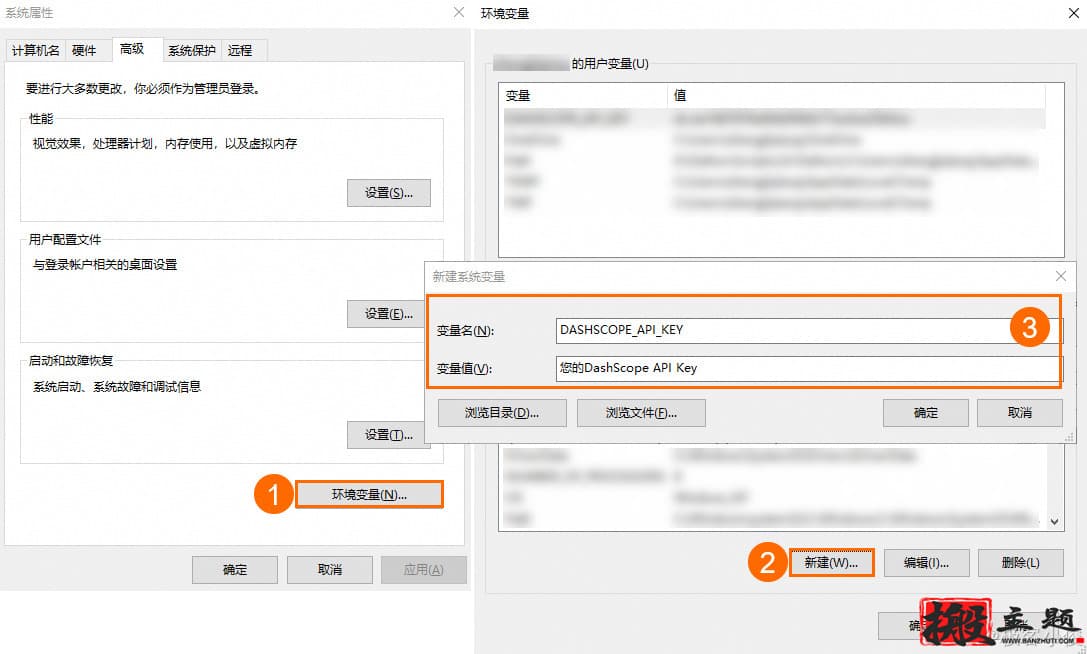Open the 远程 tab

(240, 50)
